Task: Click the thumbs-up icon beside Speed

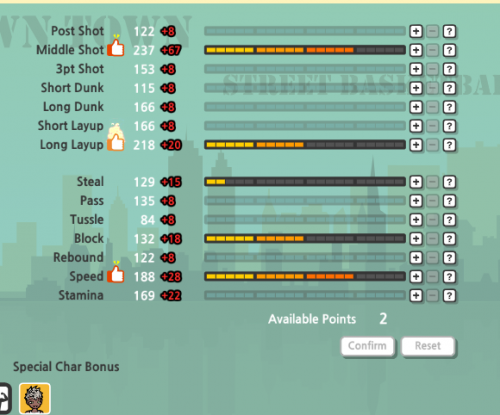Action: point(116,273)
